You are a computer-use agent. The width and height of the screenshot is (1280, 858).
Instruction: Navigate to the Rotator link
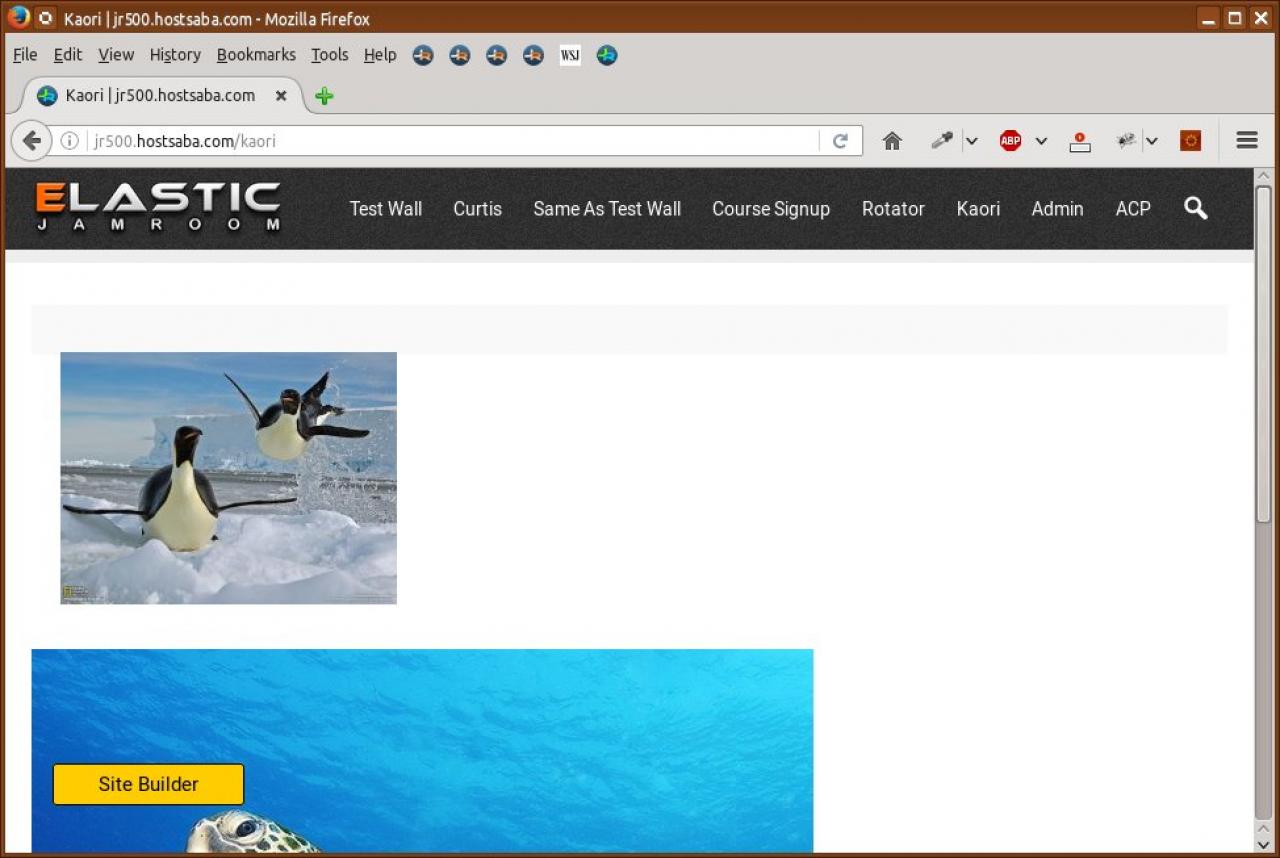893,209
